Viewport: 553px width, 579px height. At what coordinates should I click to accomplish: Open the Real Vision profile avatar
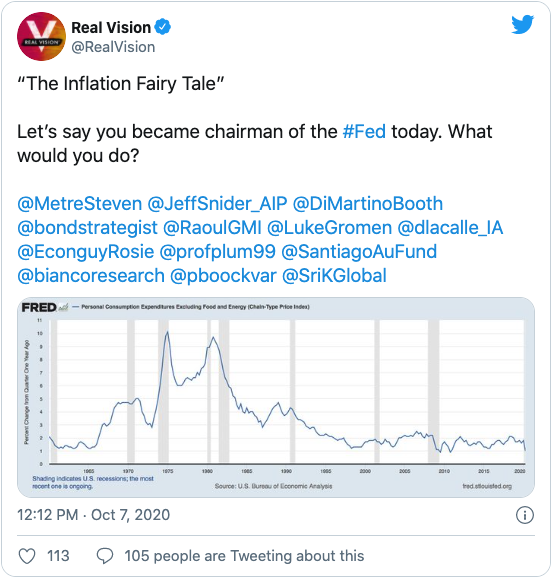tap(41, 37)
